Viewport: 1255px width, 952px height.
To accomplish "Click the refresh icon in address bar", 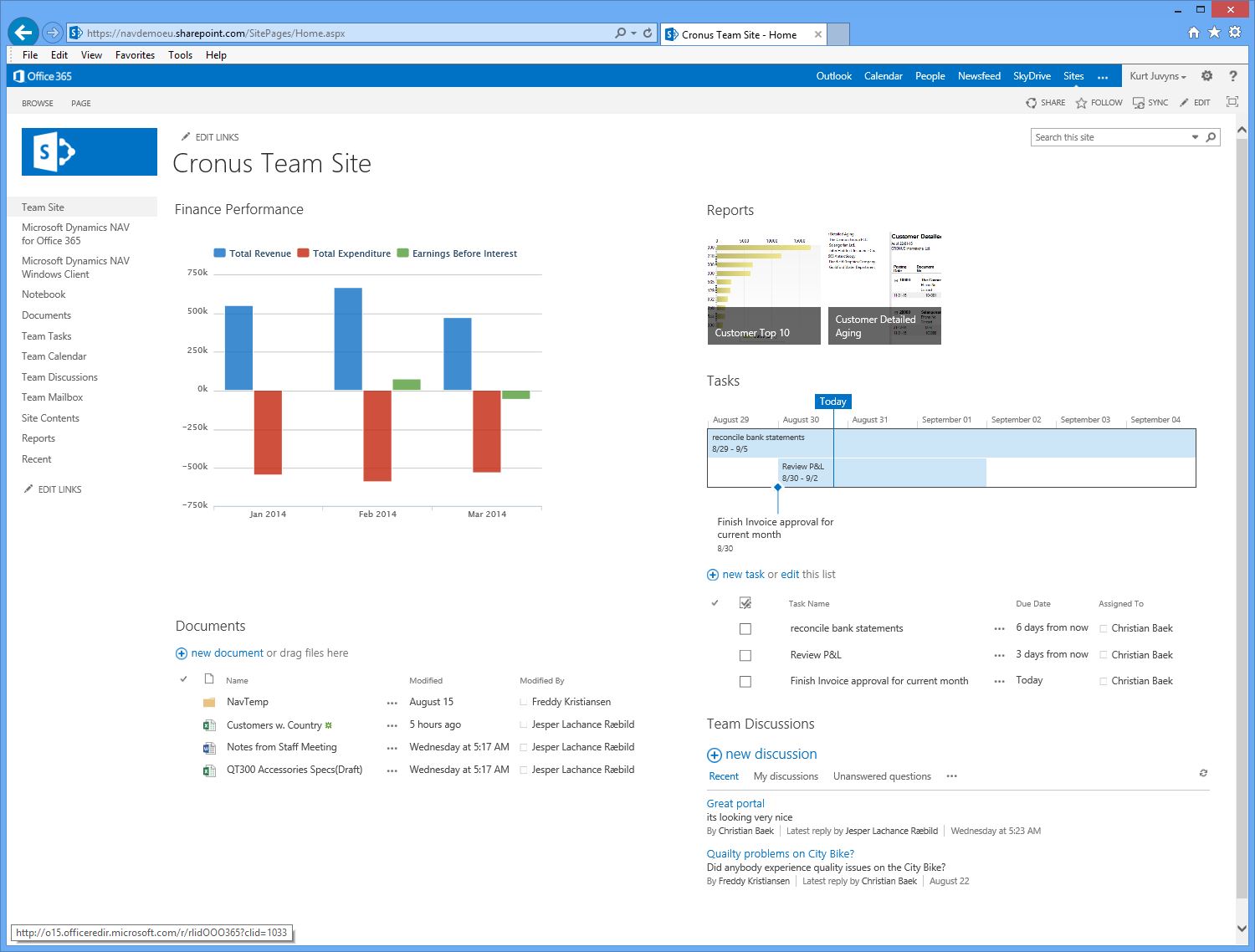I will (648, 33).
